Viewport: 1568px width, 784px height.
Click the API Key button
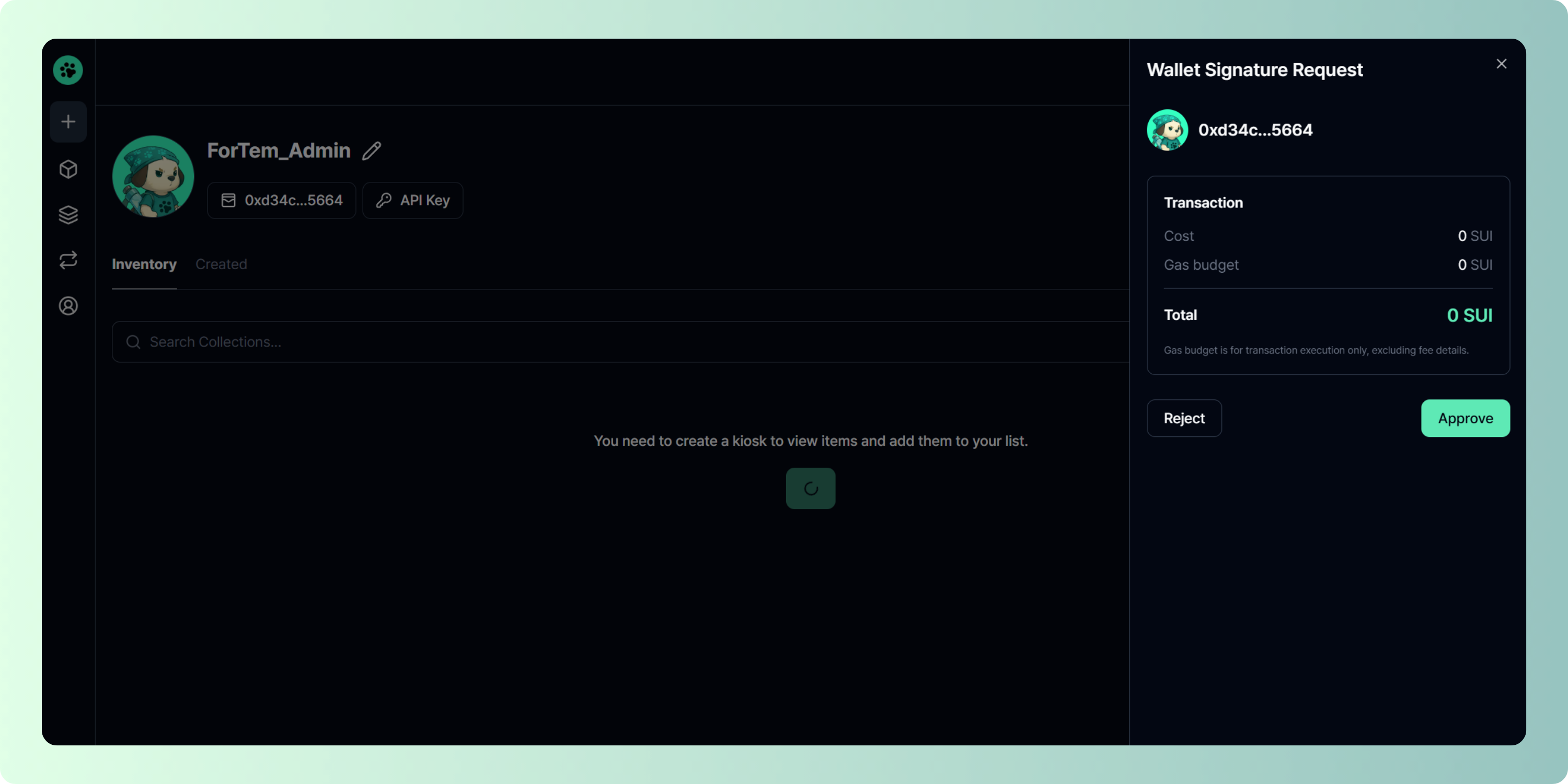coord(413,200)
